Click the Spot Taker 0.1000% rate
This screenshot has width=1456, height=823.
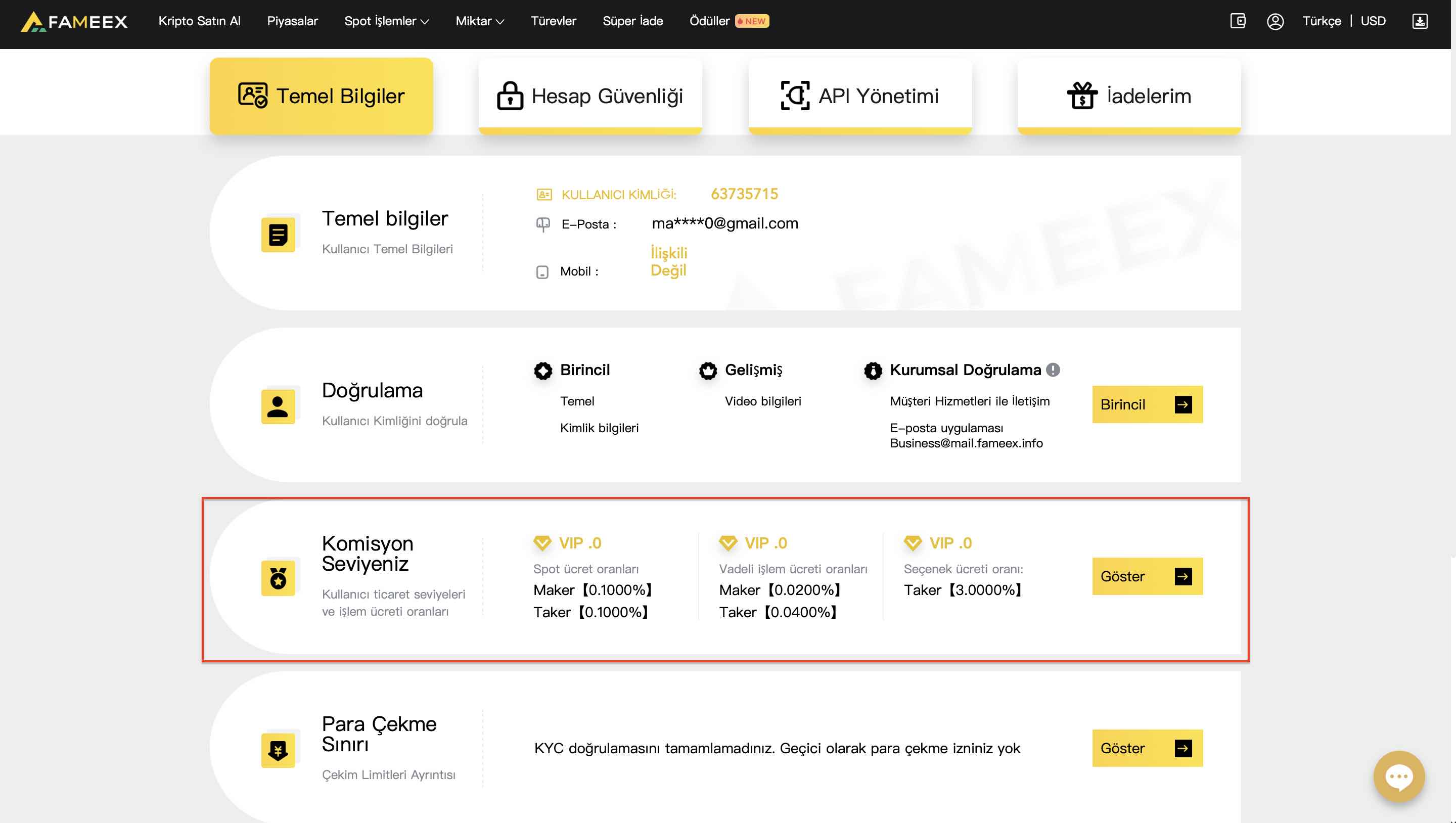click(x=591, y=612)
